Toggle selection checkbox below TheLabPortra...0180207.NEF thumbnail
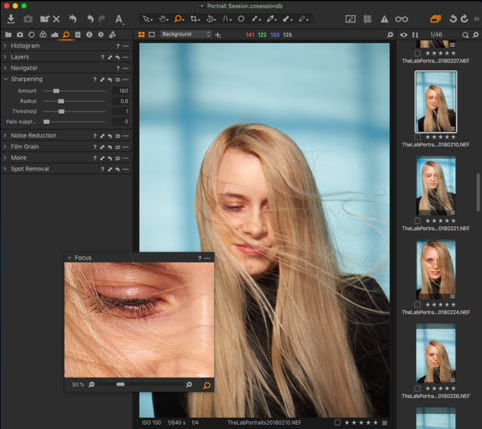The height and width of the screenshot is (429, 482). (x=417, y=53)
